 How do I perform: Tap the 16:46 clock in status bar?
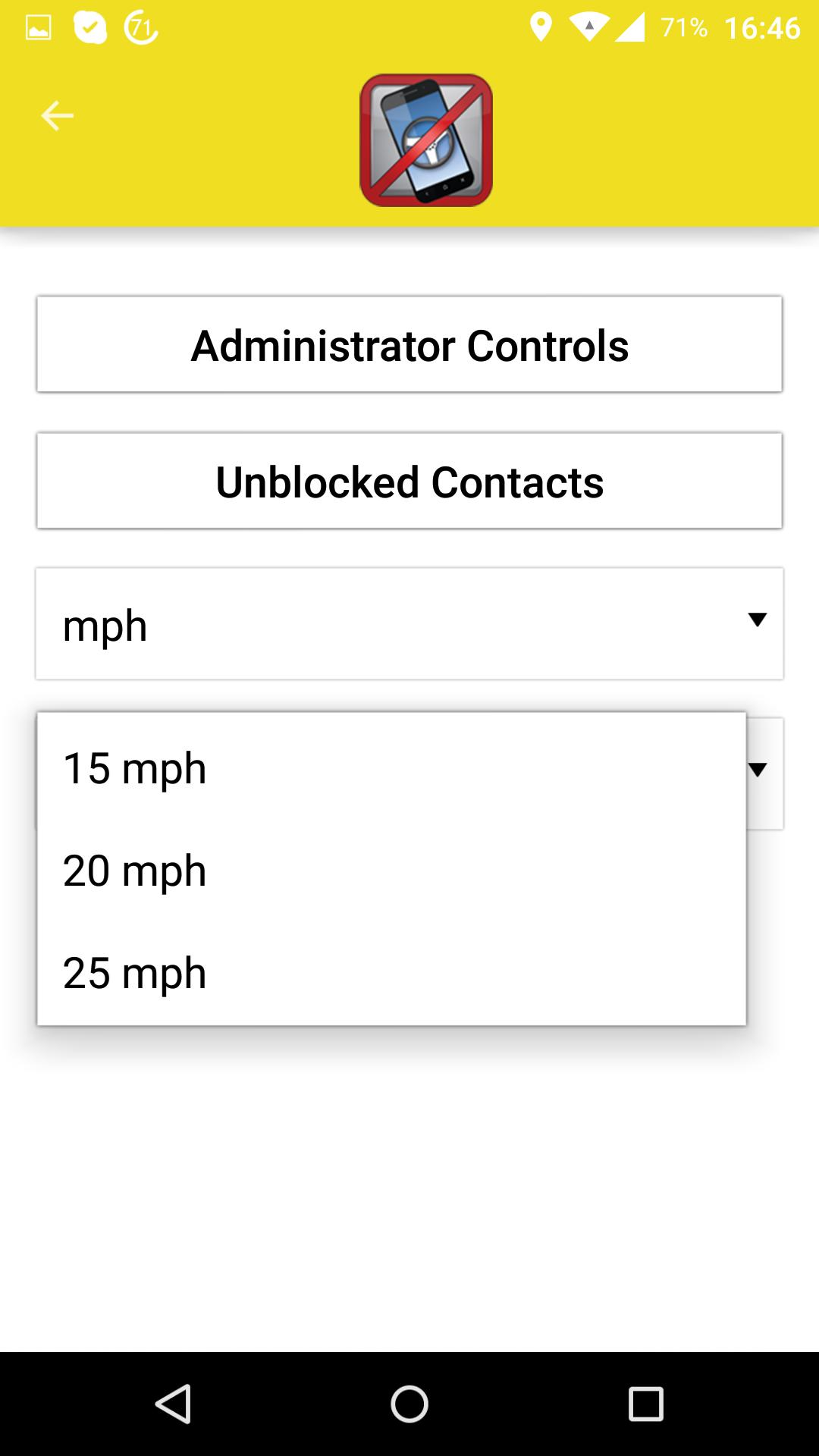pyautogui.click(x=762, y=28)
